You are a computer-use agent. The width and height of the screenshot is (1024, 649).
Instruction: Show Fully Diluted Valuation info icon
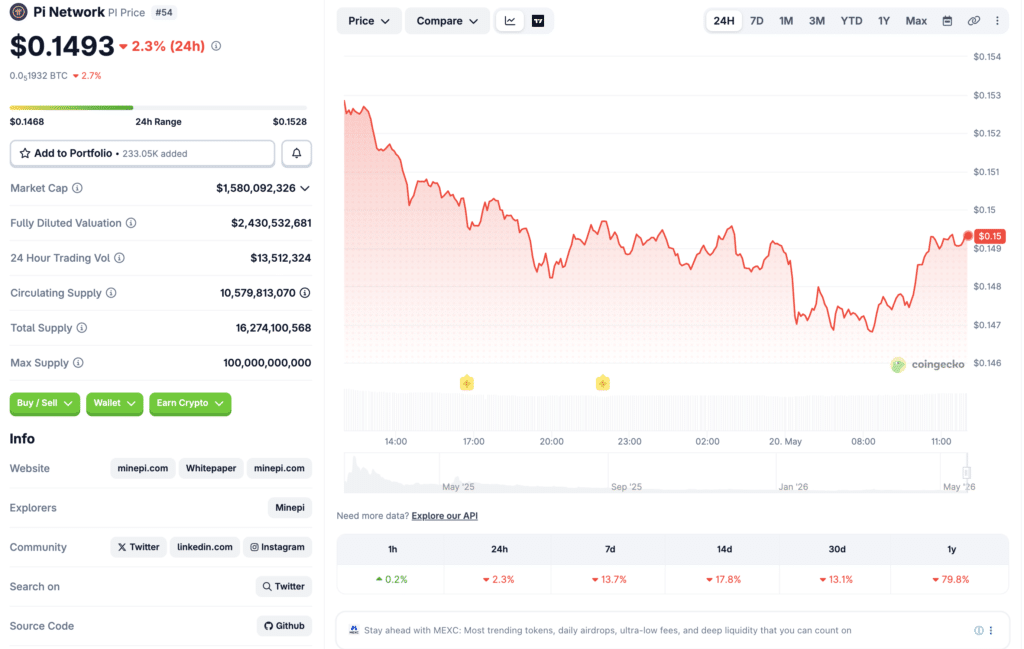131,223
